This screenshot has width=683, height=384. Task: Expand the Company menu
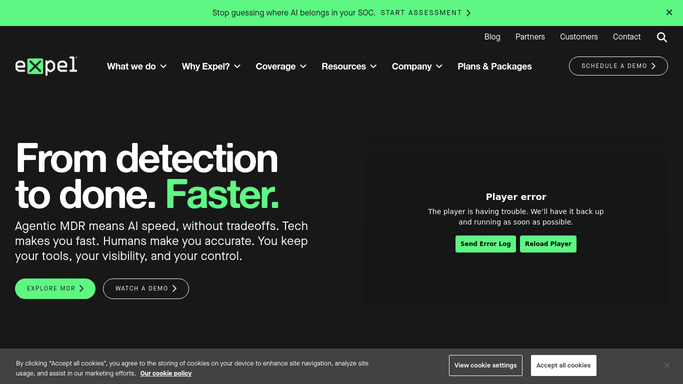point(416,67)
